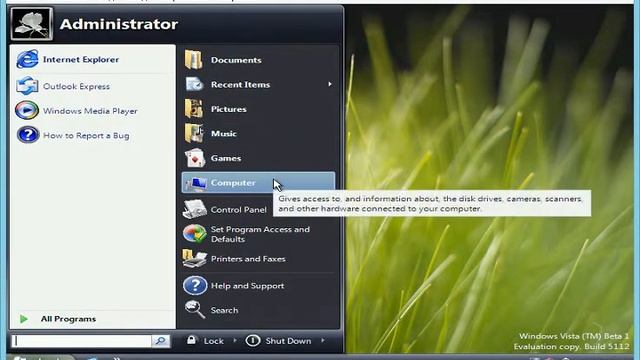
Task: Click the Windows Media Player icon
Action: (27, 111)
